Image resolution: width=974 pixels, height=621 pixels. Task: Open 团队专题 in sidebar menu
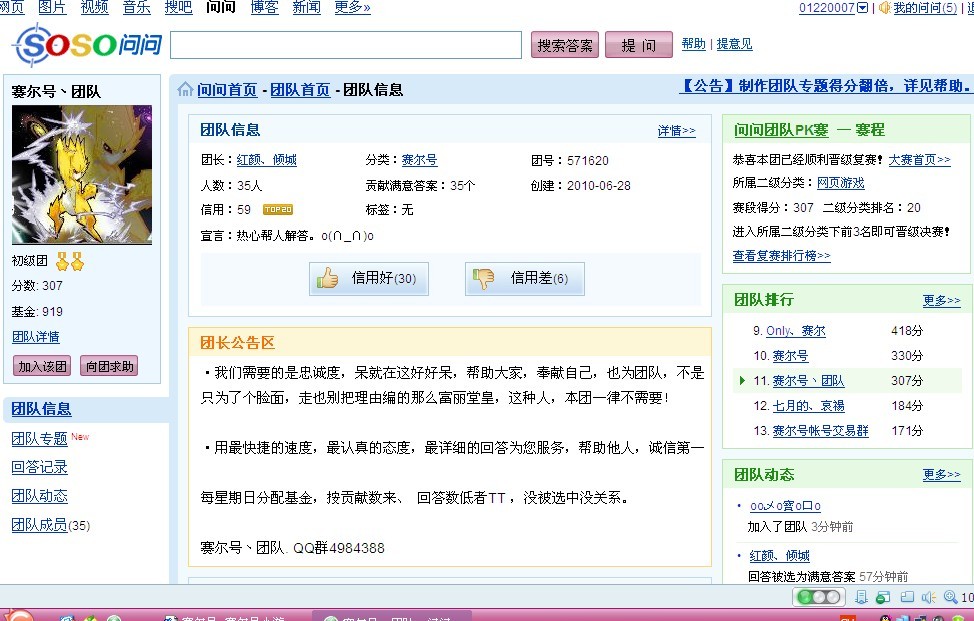[x=39, y=438]
